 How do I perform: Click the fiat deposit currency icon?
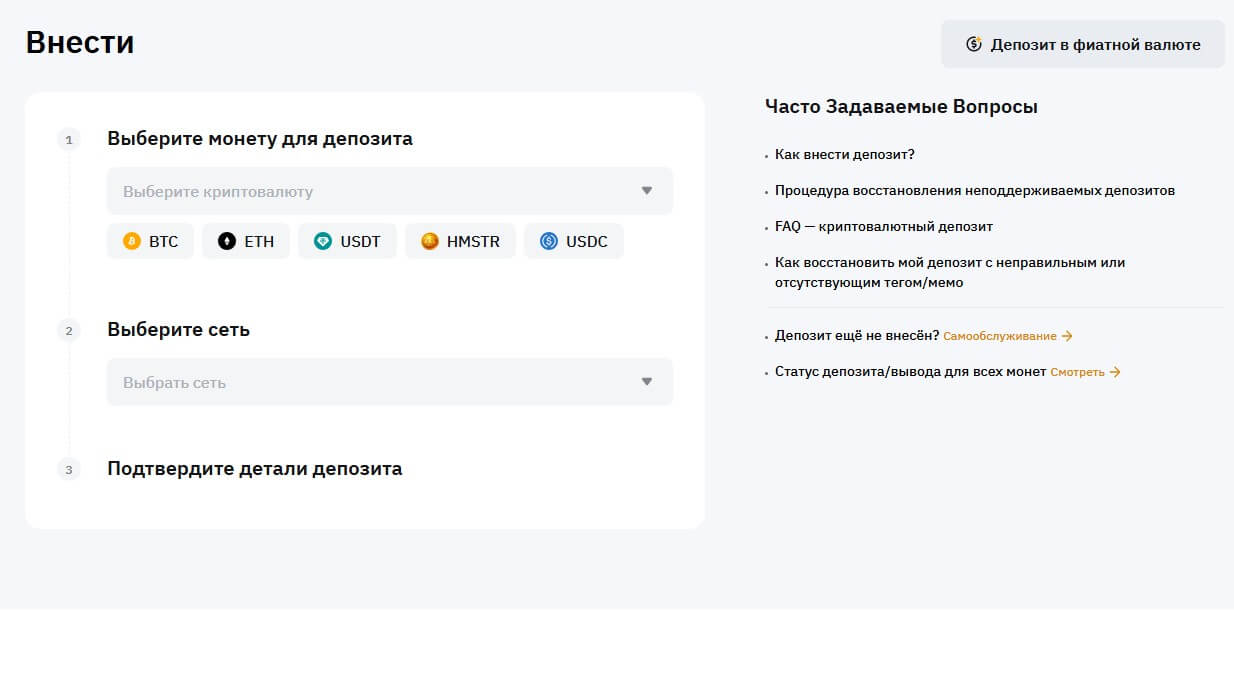[x=974, y=44]
